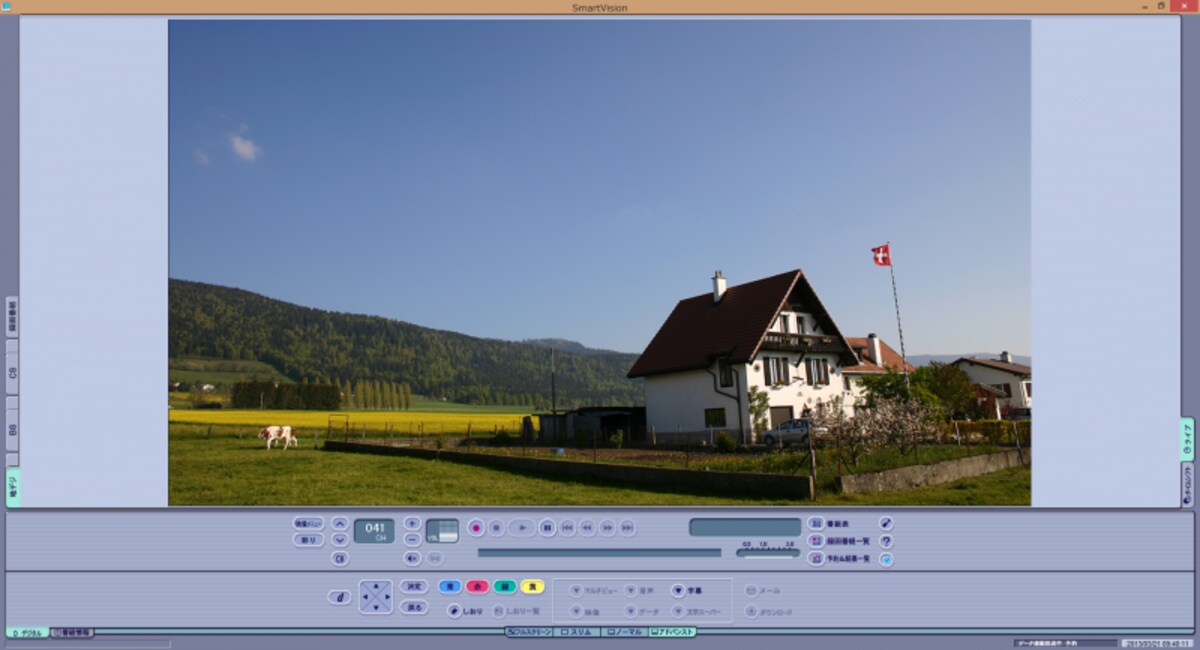Switch to the next channel down
The height and width of the screenshot is (650, 1200).
pyautogui.click(x=340, y=540)
